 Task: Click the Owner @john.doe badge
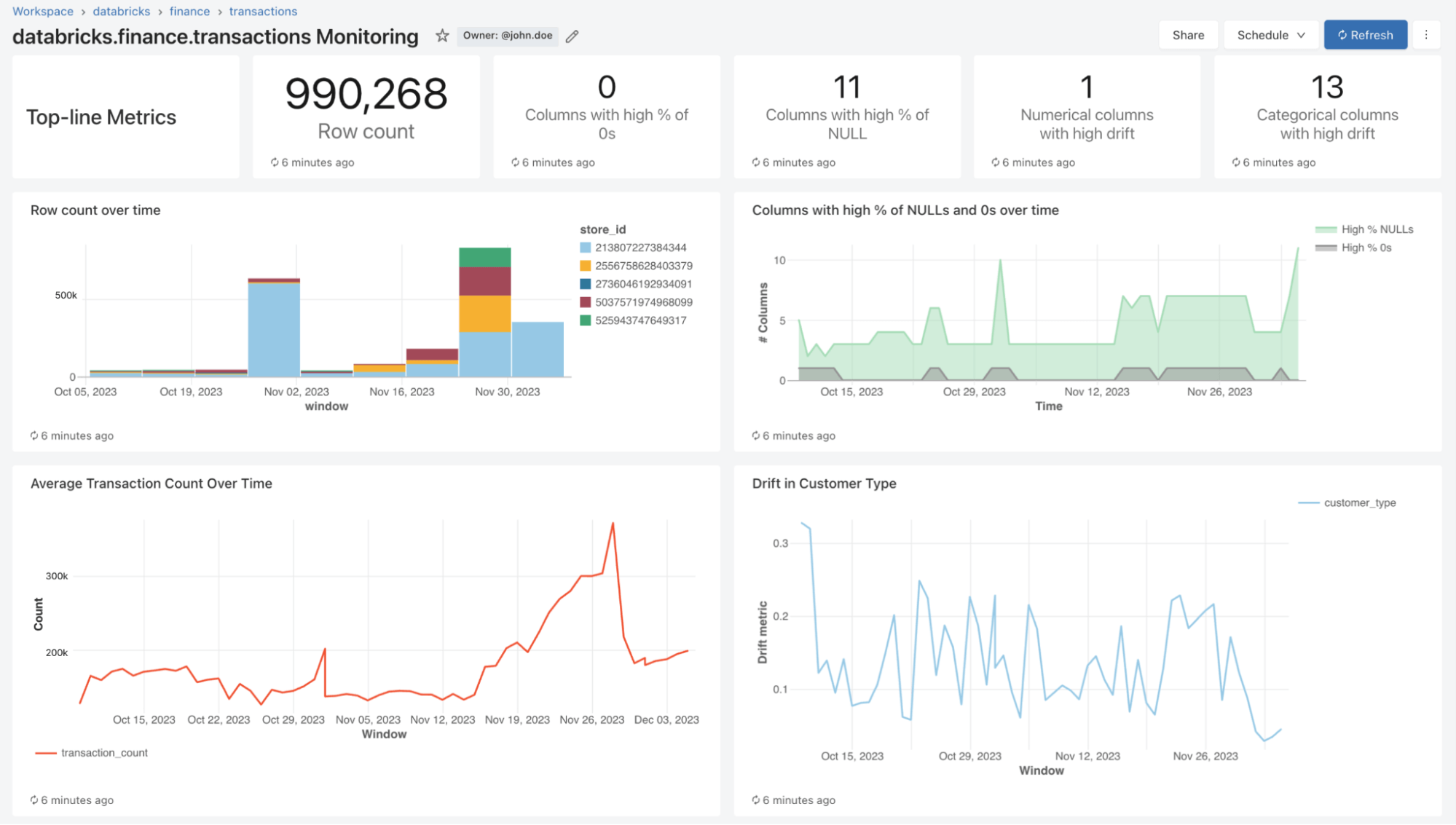pyautogui.click(x=508, y=35)
